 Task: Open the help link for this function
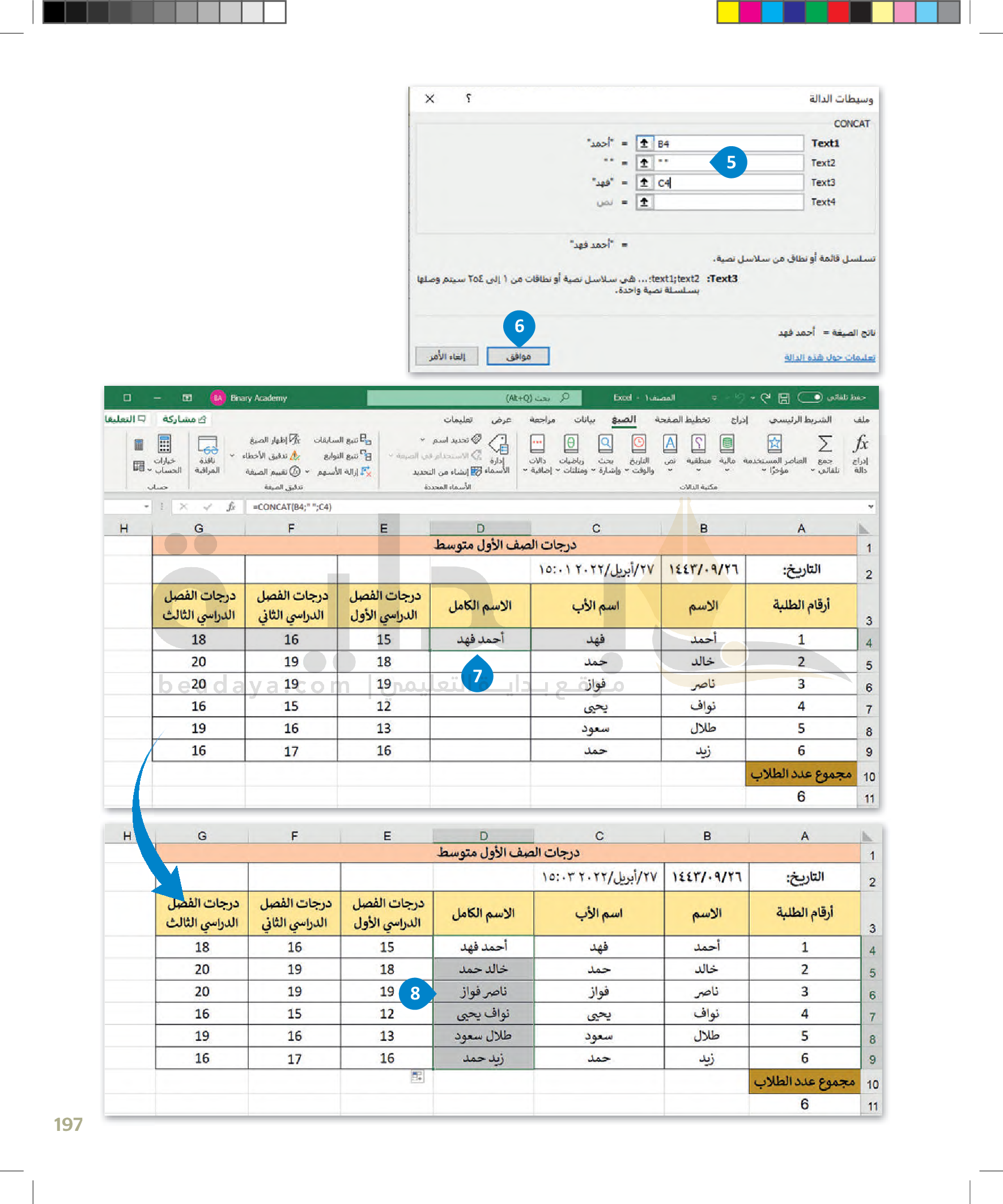pos(829,358)
